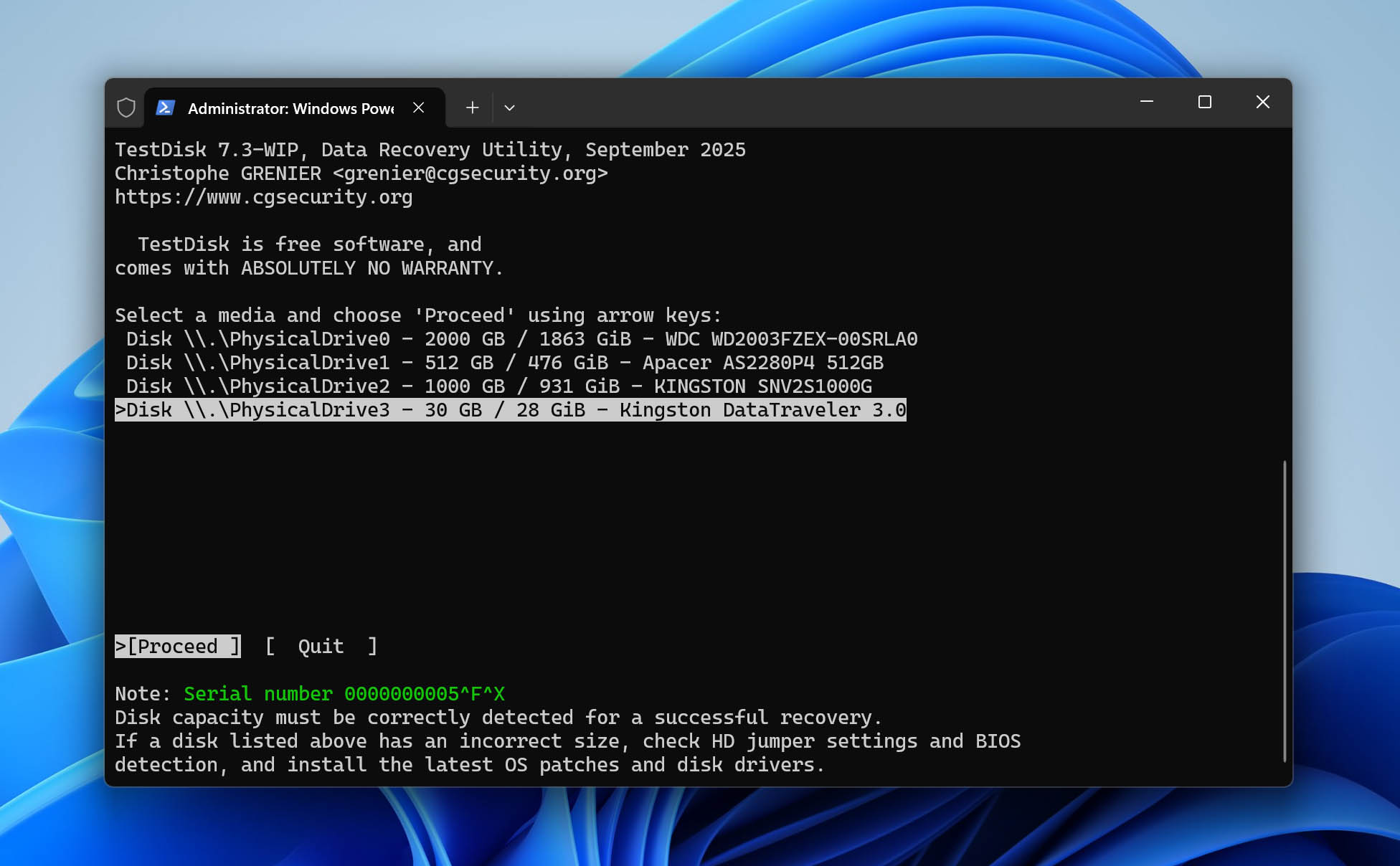Click the 'detection, and install the latest' line

click(470, 765)
